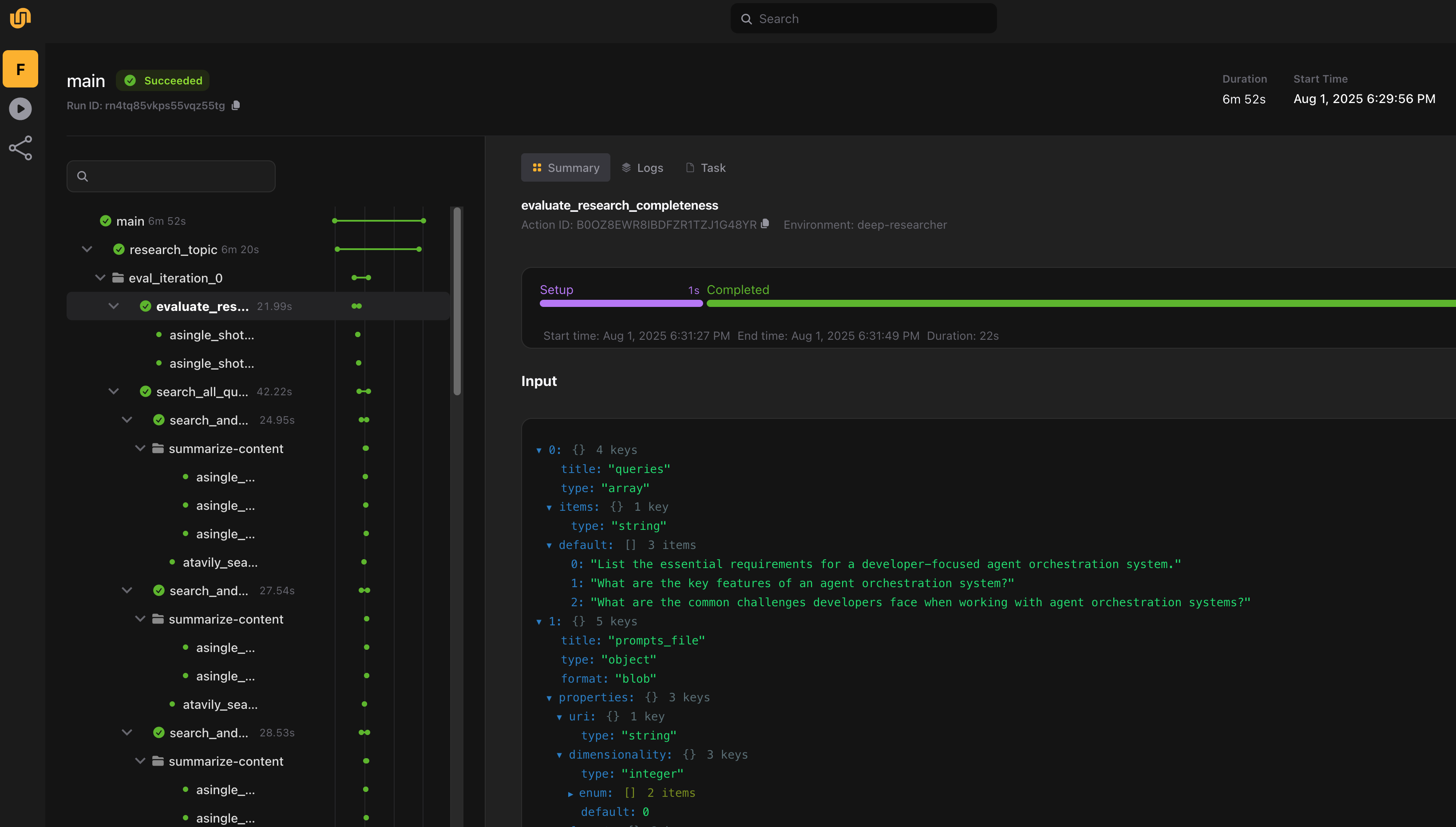Switch to the Logs tab
The height and width of the screenshot is (827, 1456).
tap(643, 167)
